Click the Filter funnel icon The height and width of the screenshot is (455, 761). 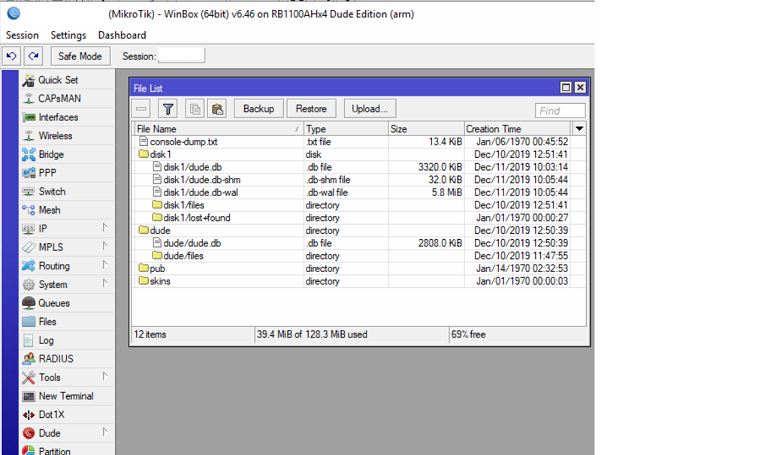[168, 109]
